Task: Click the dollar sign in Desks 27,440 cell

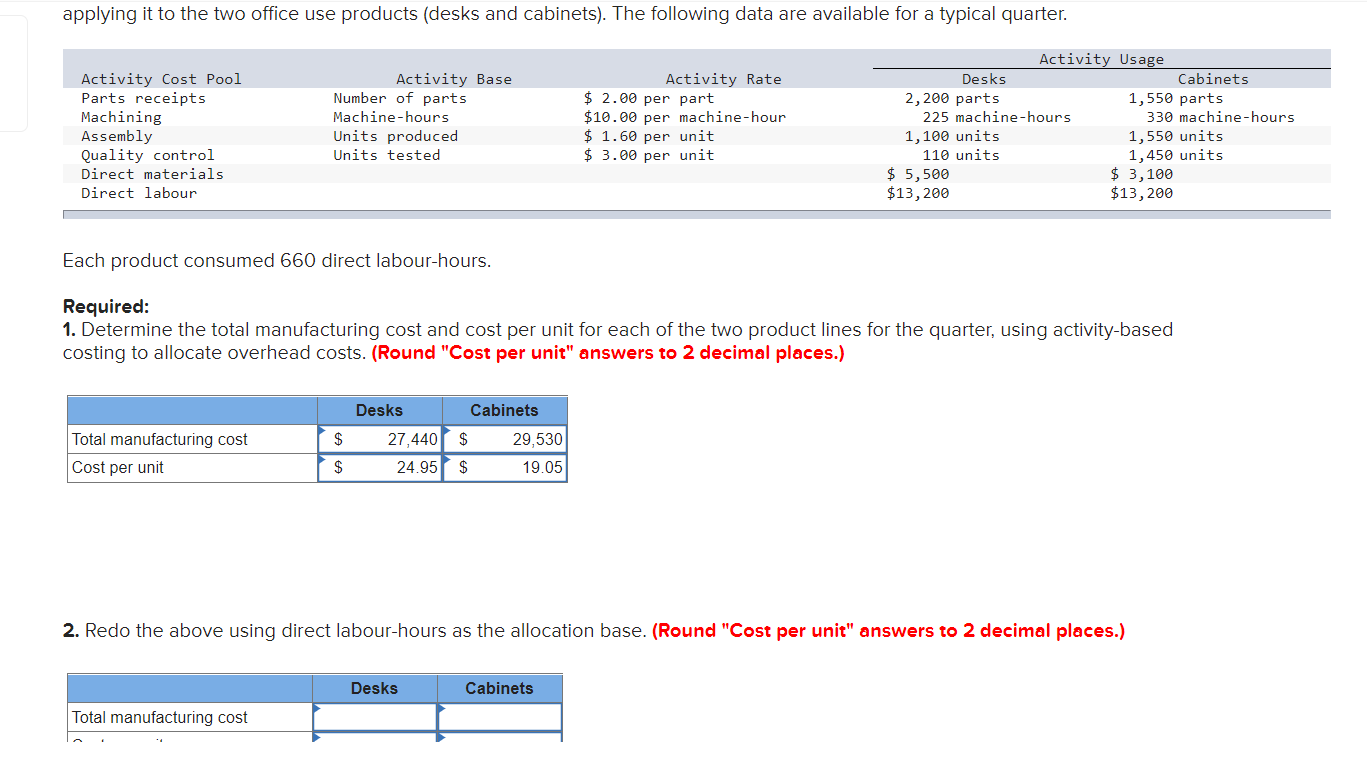Action: tap(337, 438)
